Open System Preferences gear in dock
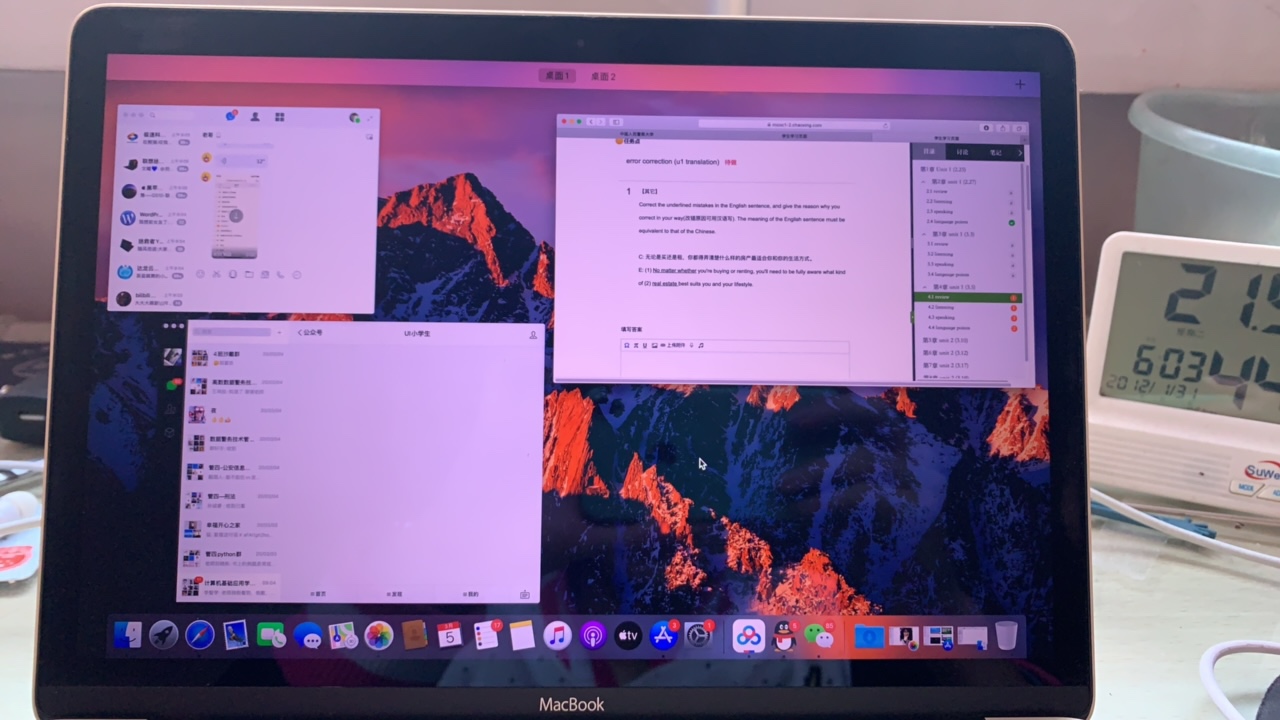This screenshot has height=720, width=1280. (699, 635)
